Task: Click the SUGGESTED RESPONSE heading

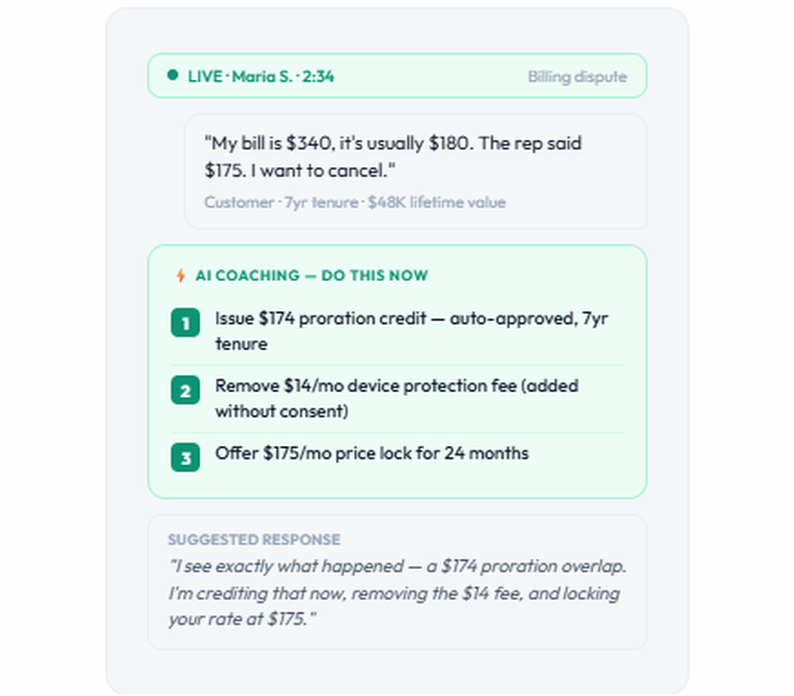Action: pos(254,539)
